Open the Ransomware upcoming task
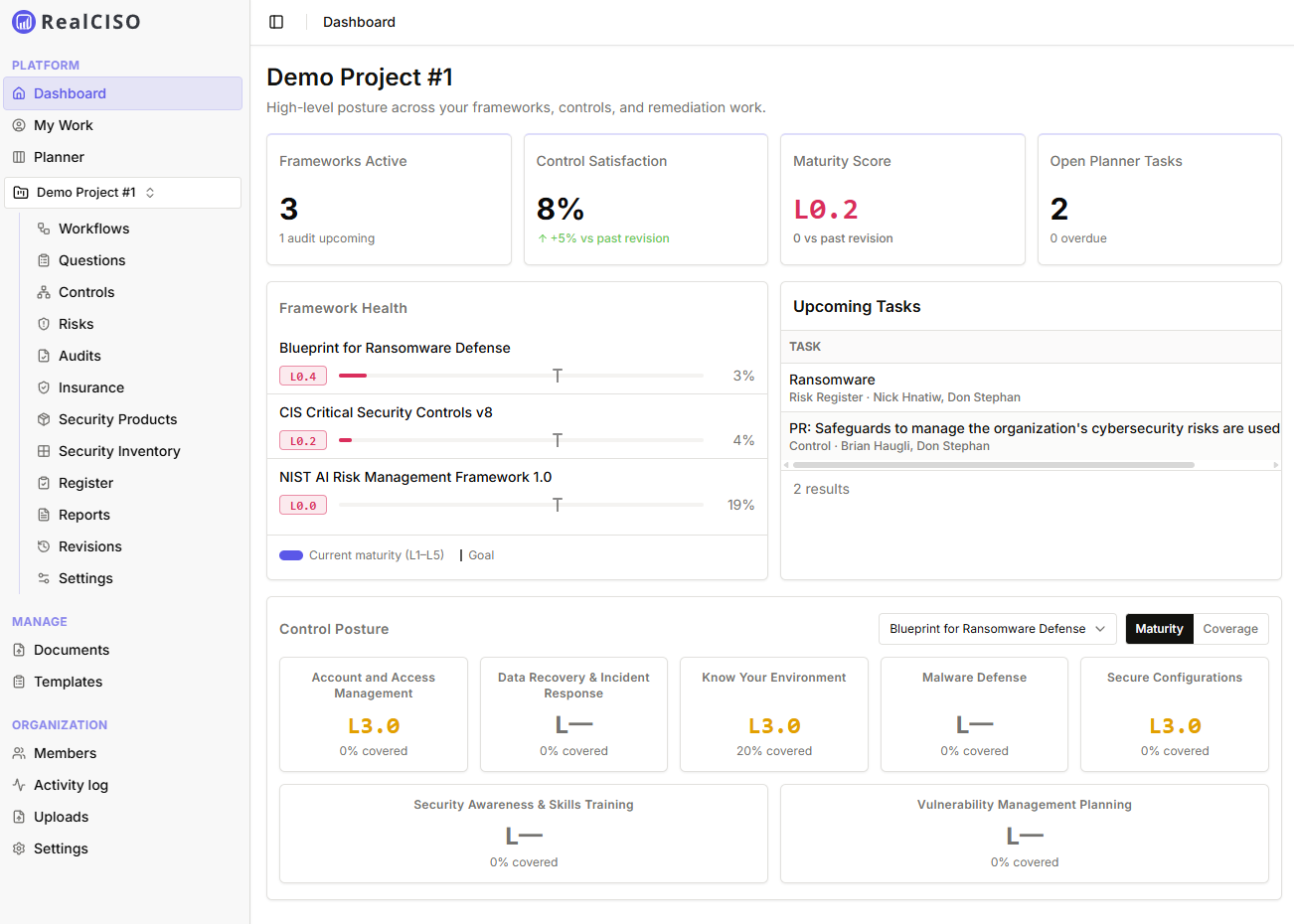Viewport: 1294px width, 924px height. click(1031, 387)
